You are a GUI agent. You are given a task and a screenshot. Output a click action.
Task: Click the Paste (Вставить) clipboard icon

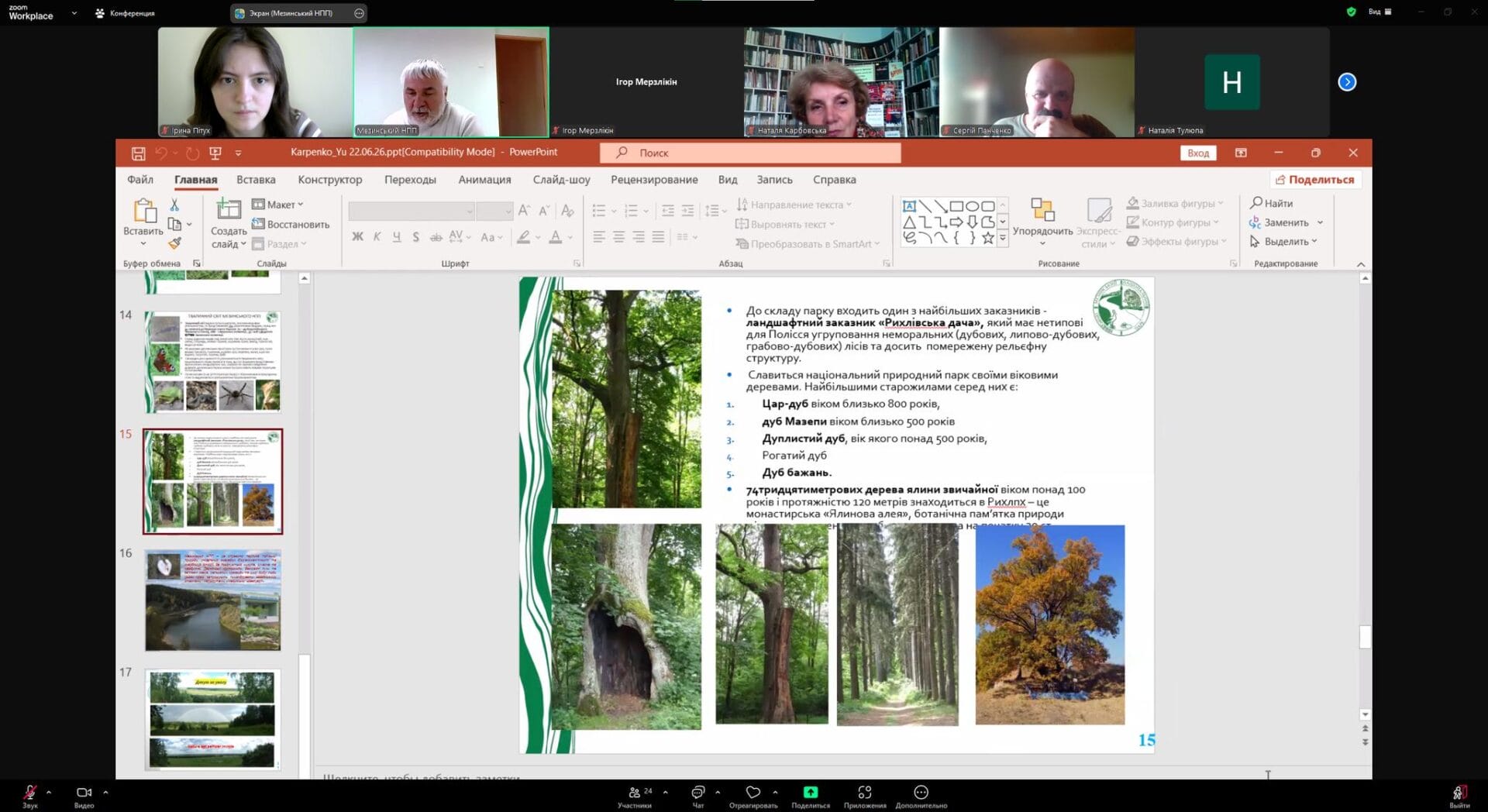click(x=143, y=211)
